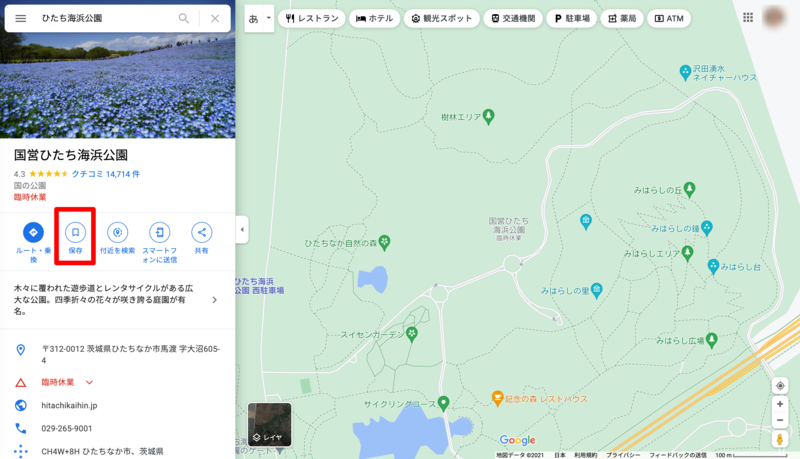Viewport: 800px width, 459px height.
Task: Open the クチコミ 14,714 件 reviews link
Action: point(106,174)
